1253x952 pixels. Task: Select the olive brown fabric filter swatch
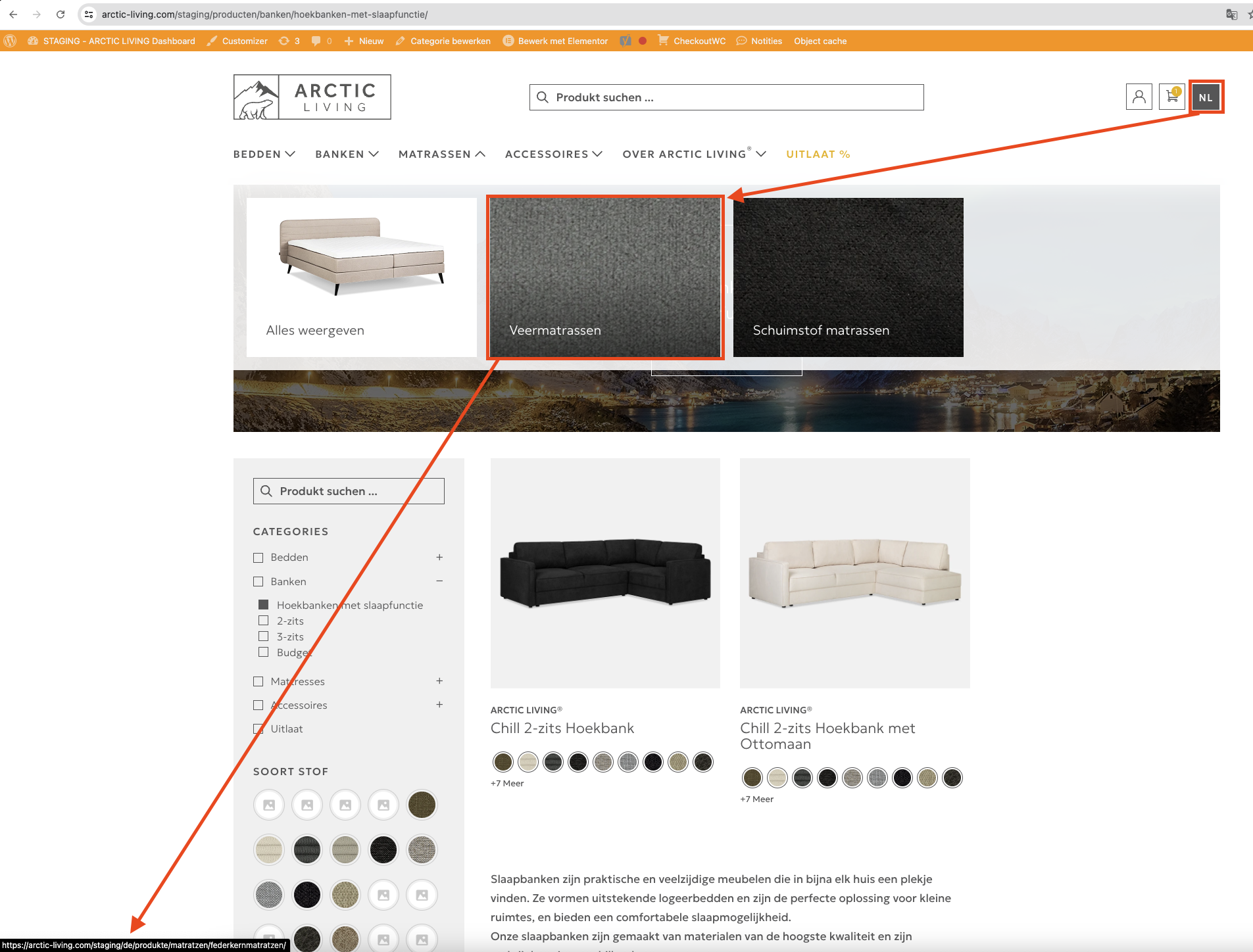click(x=422, y=805)
